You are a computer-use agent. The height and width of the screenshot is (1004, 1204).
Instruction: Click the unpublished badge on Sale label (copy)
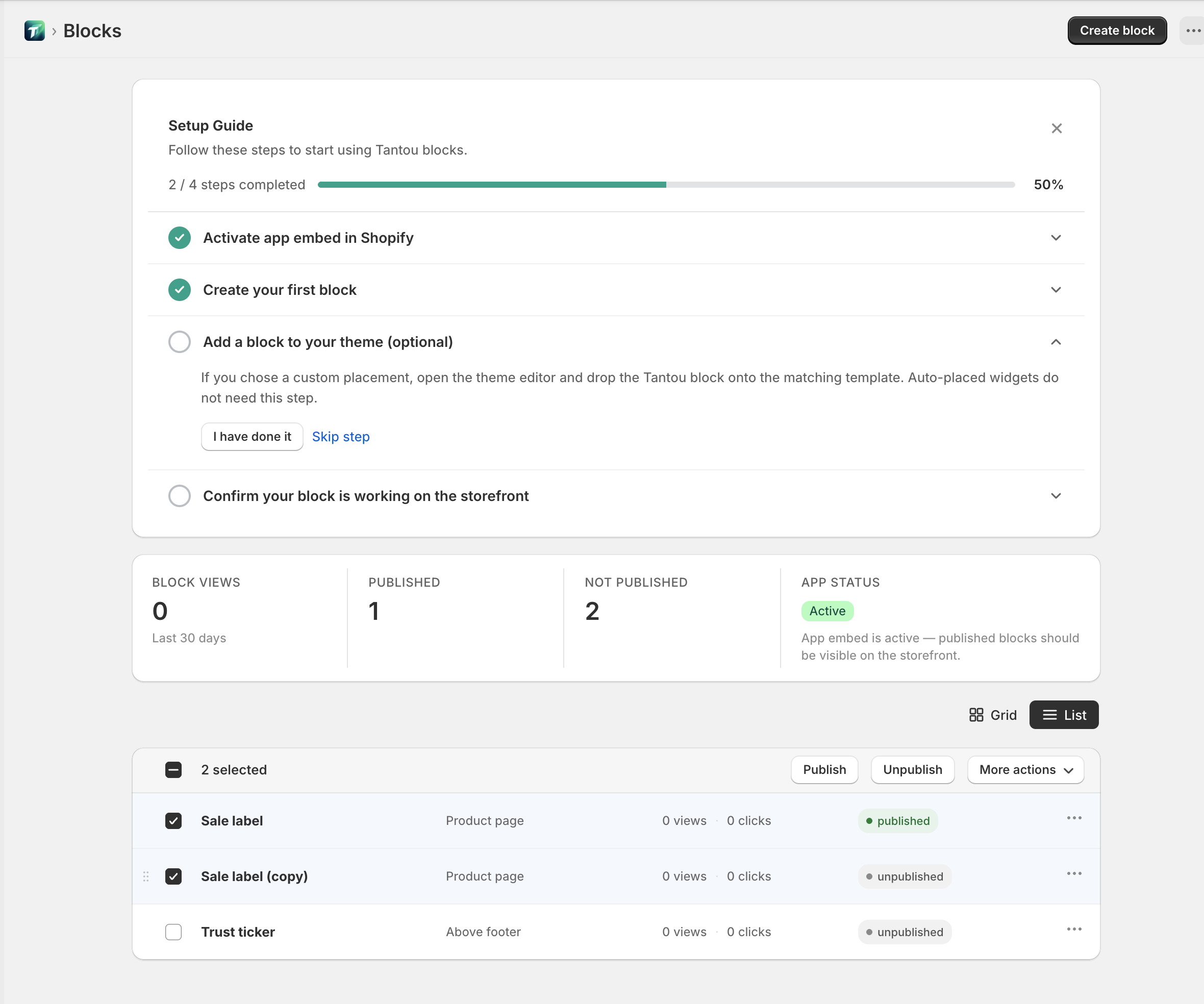click(905, 876)
